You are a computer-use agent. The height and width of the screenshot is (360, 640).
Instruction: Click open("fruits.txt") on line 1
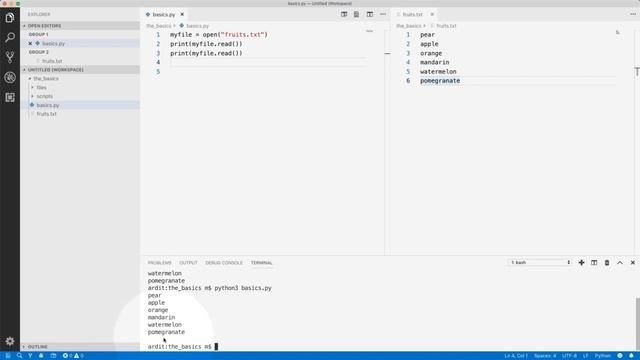click(x=235, y=35)
